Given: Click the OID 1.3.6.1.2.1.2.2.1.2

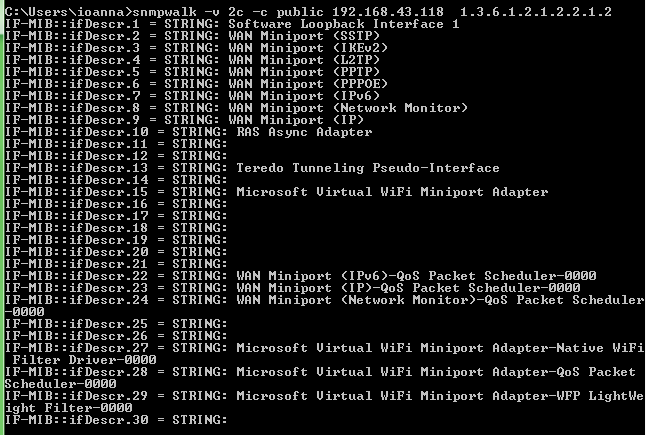Looking at the screenshot, I should [x=536, y=12].
